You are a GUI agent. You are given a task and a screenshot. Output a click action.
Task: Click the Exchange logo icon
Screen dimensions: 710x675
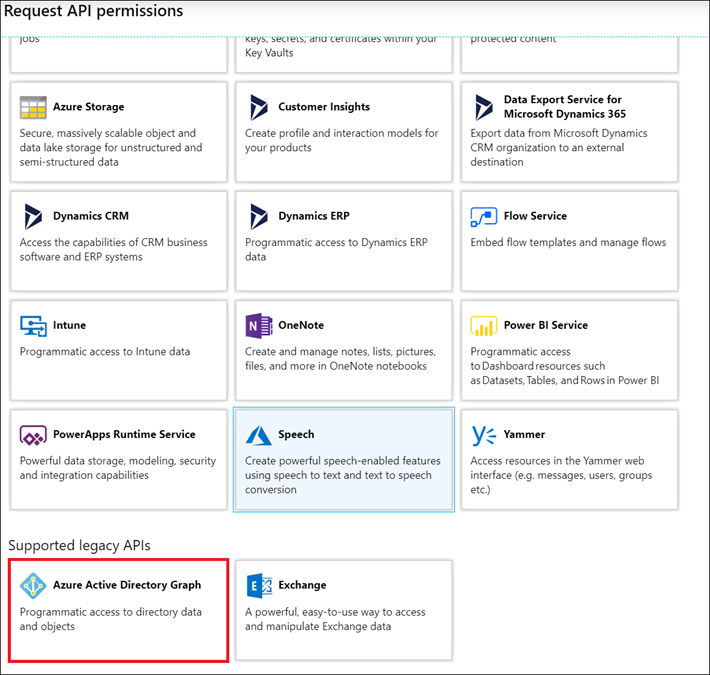[x=259, y=585]
